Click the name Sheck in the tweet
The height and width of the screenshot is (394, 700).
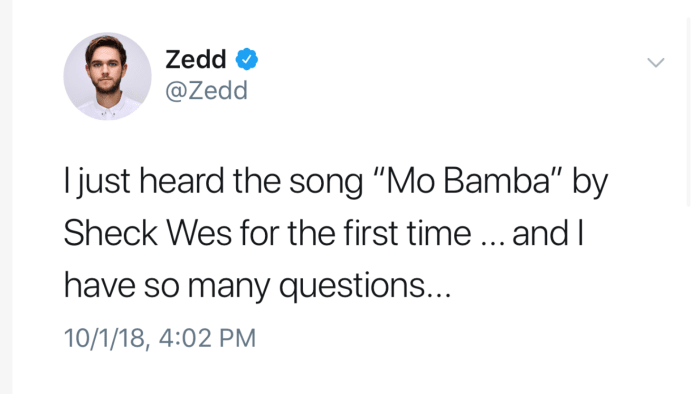point(111,233)
